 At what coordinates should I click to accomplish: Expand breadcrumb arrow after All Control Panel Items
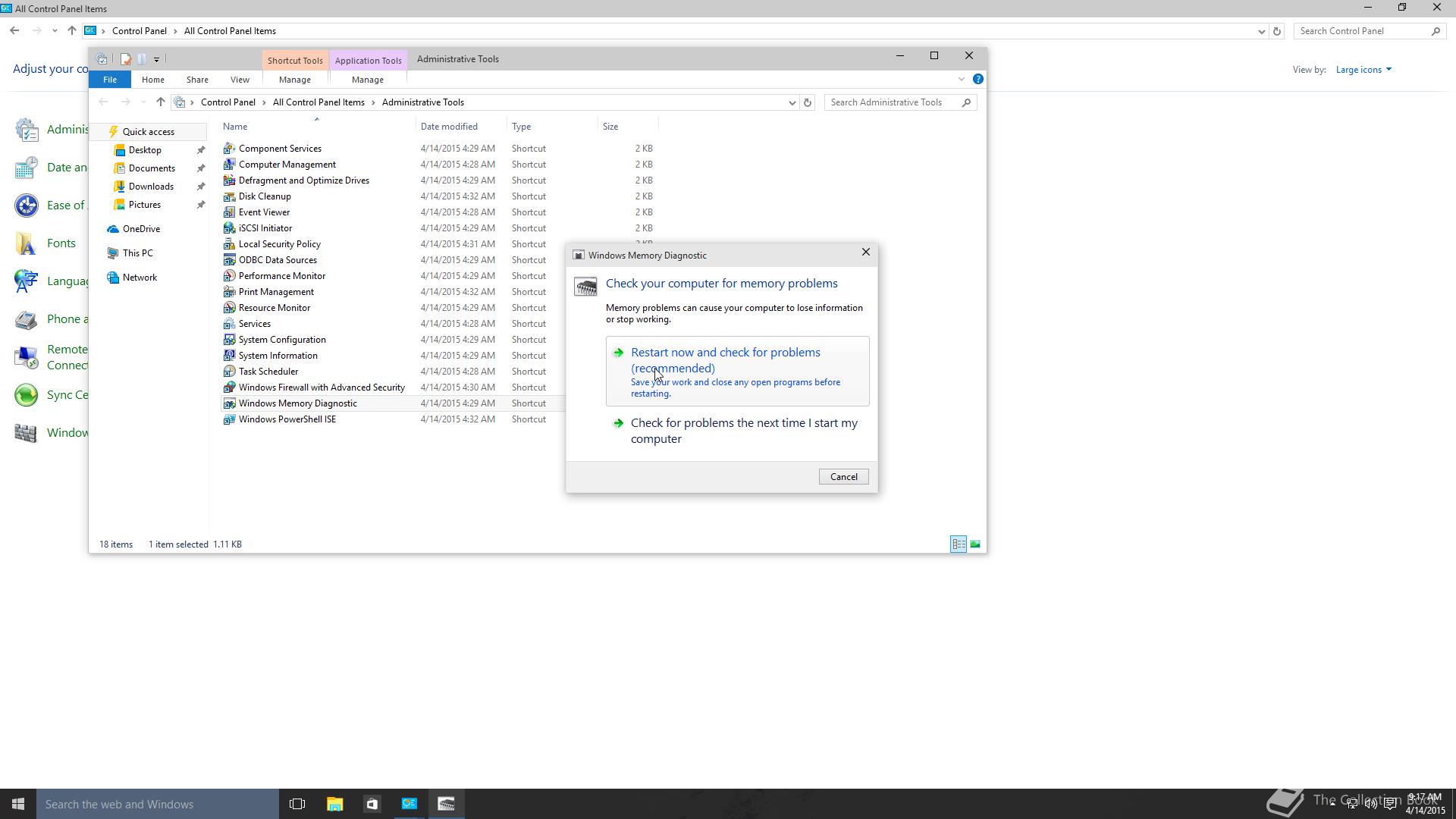[374, 102]
